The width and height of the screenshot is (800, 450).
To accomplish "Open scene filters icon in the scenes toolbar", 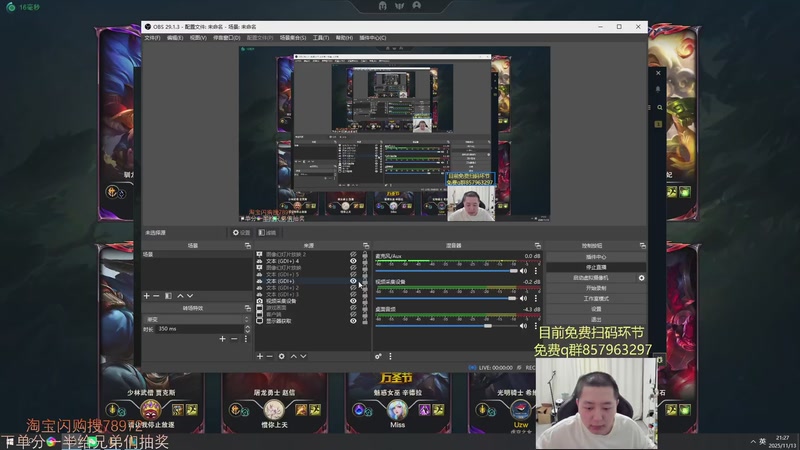I will click(168, 296).
